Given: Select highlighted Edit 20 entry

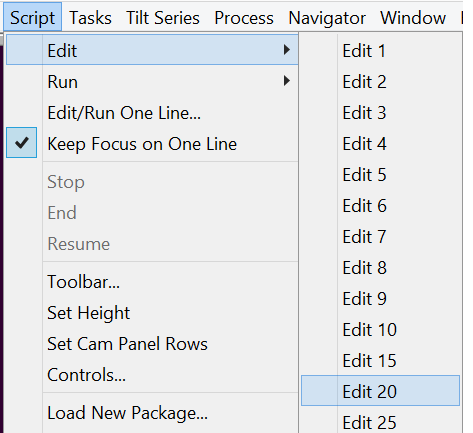Looking at the screenshot, I should (380, 391).
